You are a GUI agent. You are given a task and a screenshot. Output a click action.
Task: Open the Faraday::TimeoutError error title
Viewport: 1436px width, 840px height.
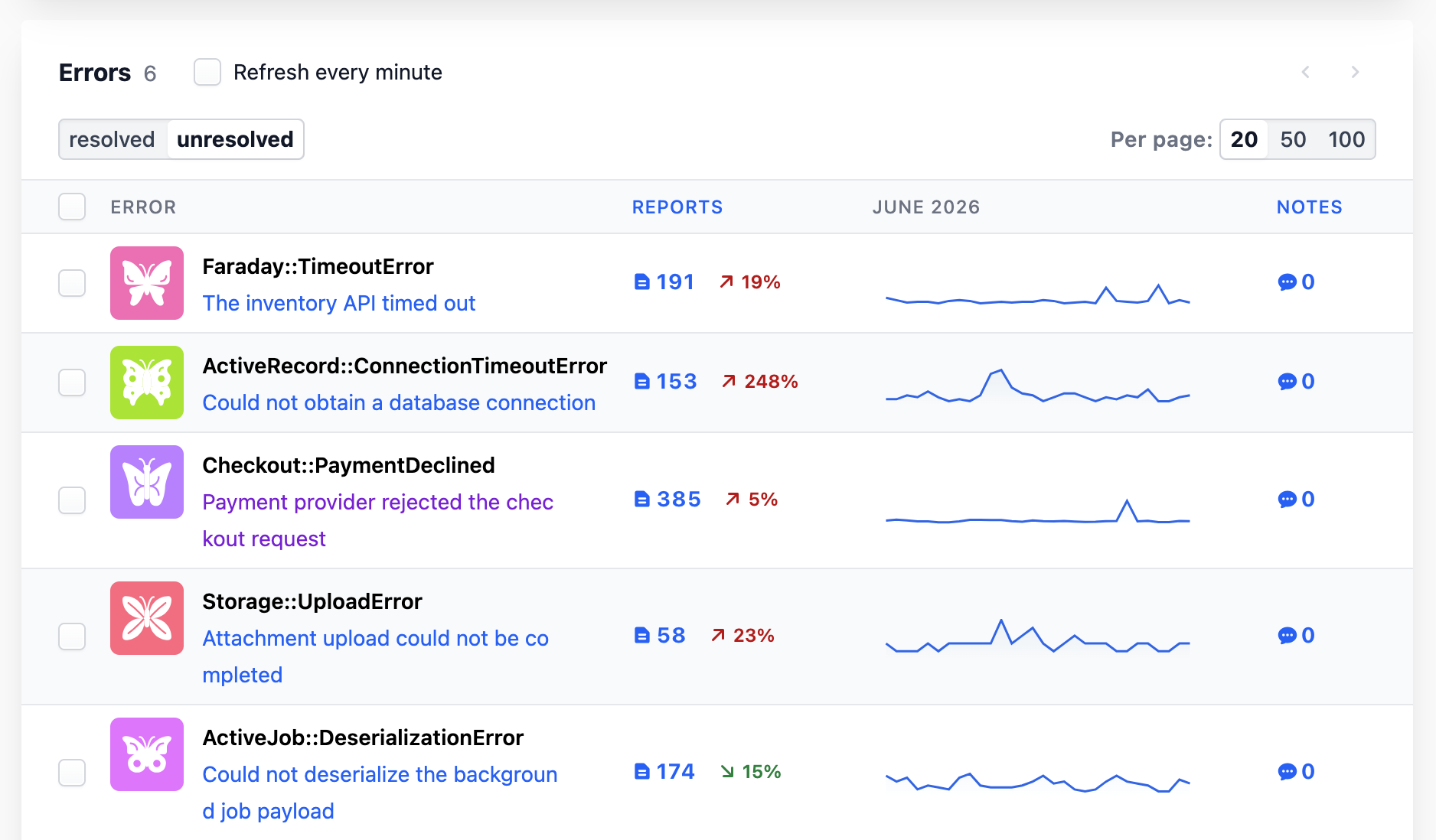(318, 266)
